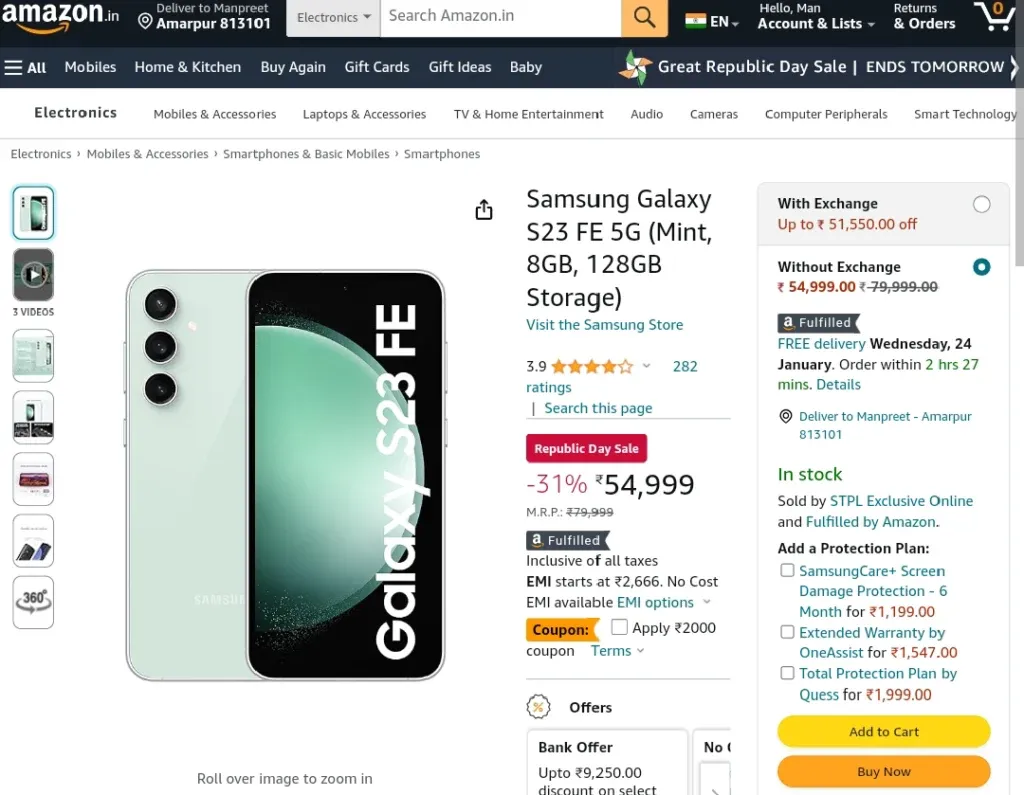Image resolution: width=1024 pixels, height=795 pixels.
Task: Click the orange search magnifier button
Action: [x=644, y=17]
